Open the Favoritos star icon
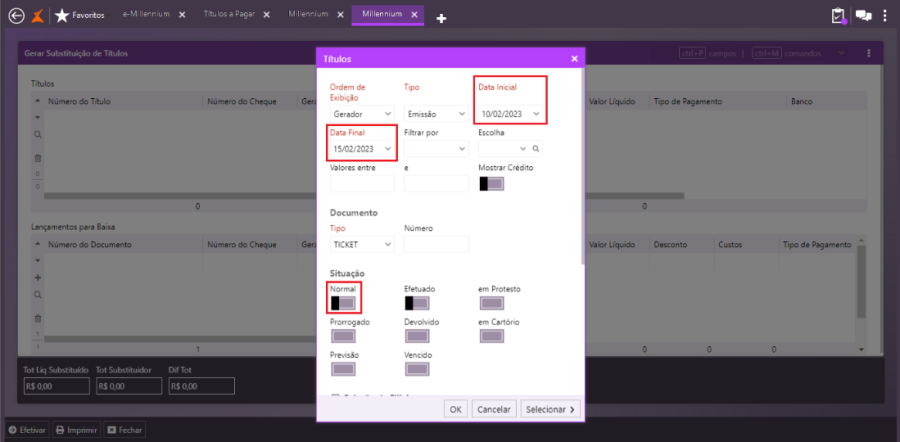 click(61, 15)
